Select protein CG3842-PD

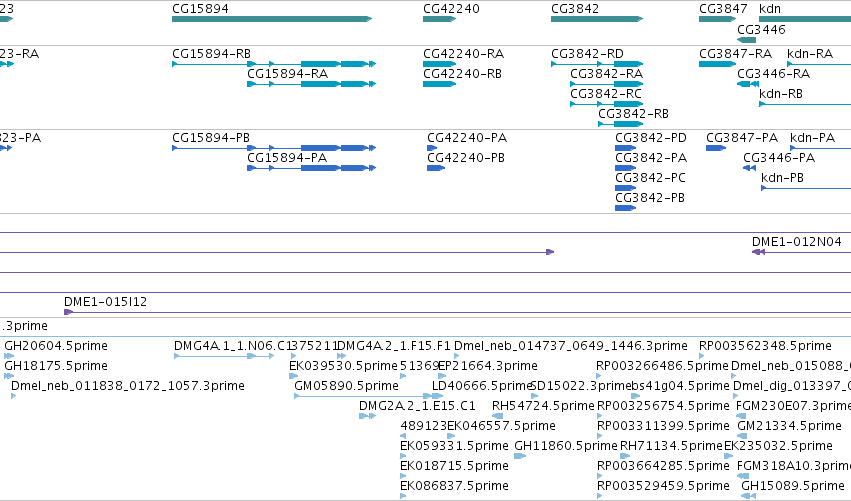(625, 148)
